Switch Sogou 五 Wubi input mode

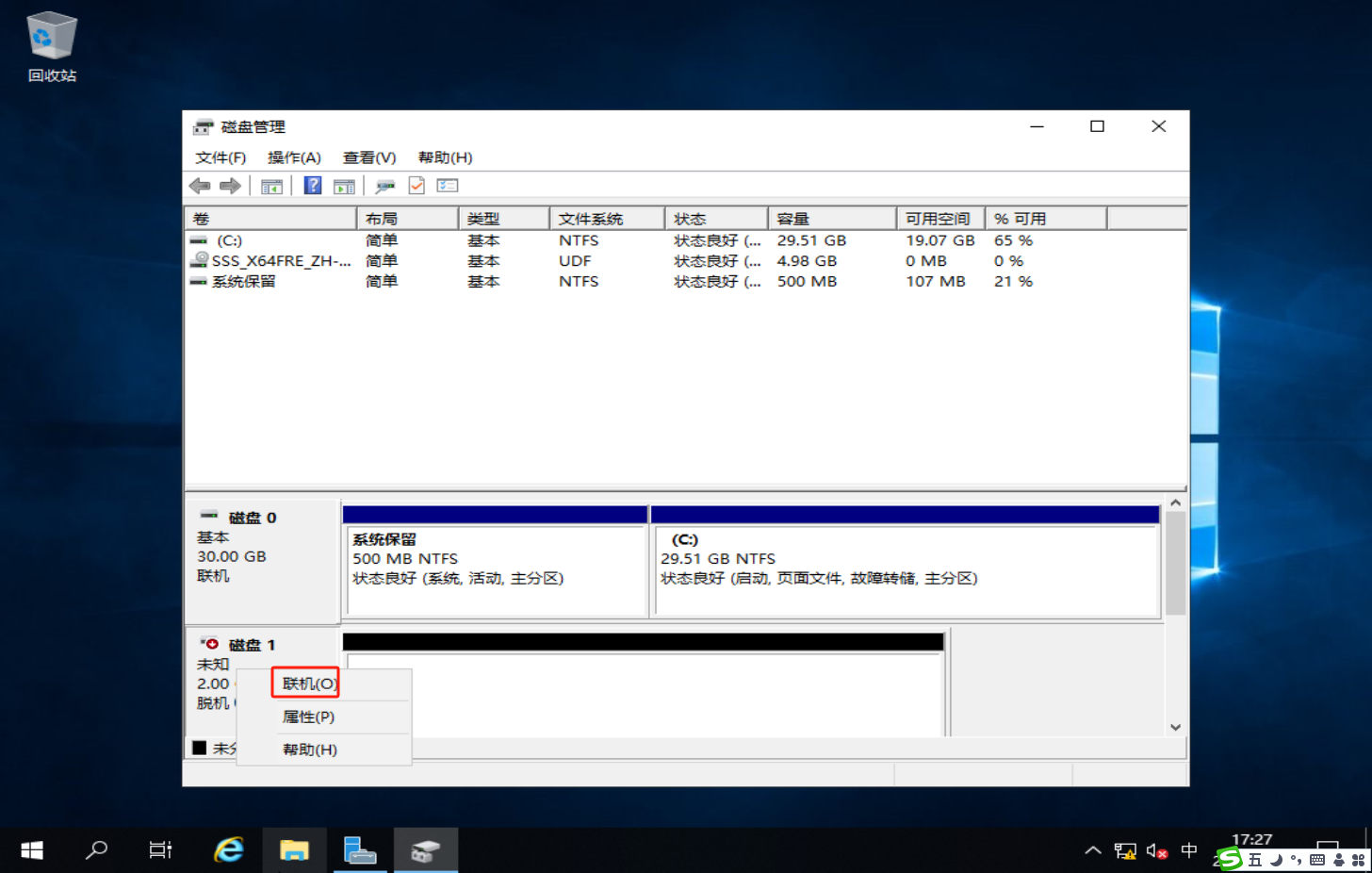click(x=1255, y=860)
